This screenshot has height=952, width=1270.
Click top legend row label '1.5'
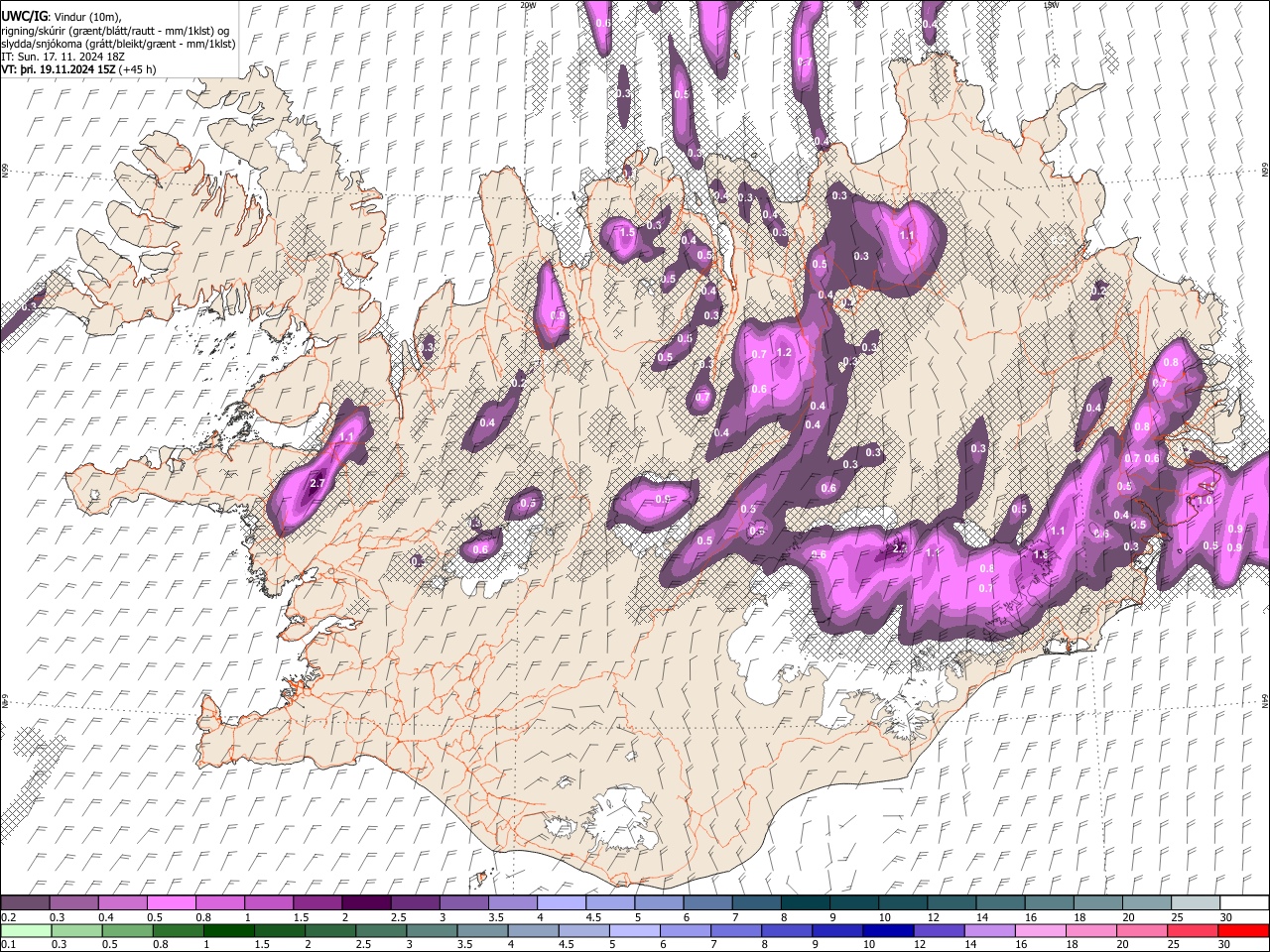click(300, 917)
